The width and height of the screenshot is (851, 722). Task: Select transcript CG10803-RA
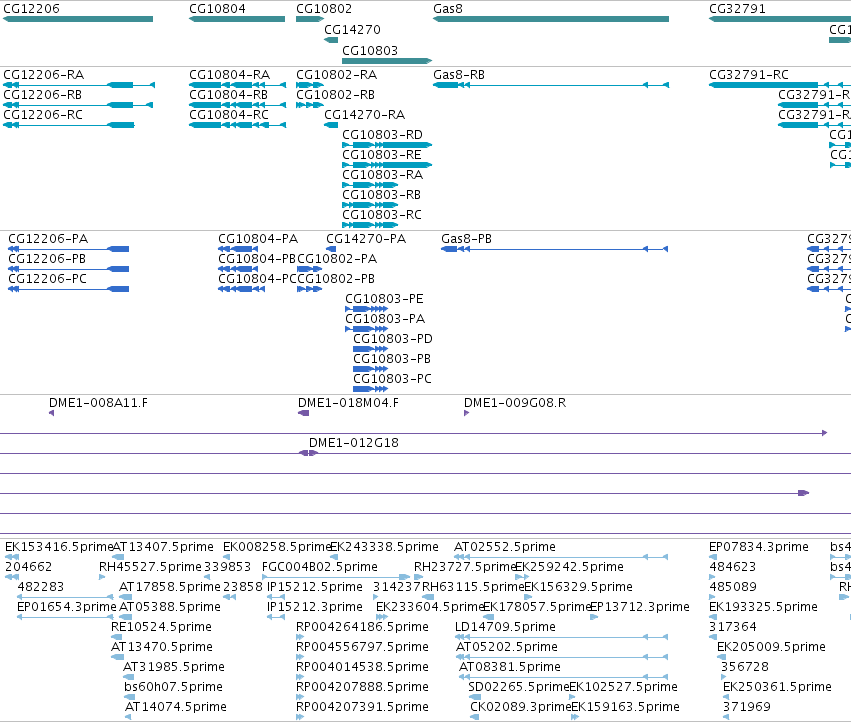click(370, 185)
